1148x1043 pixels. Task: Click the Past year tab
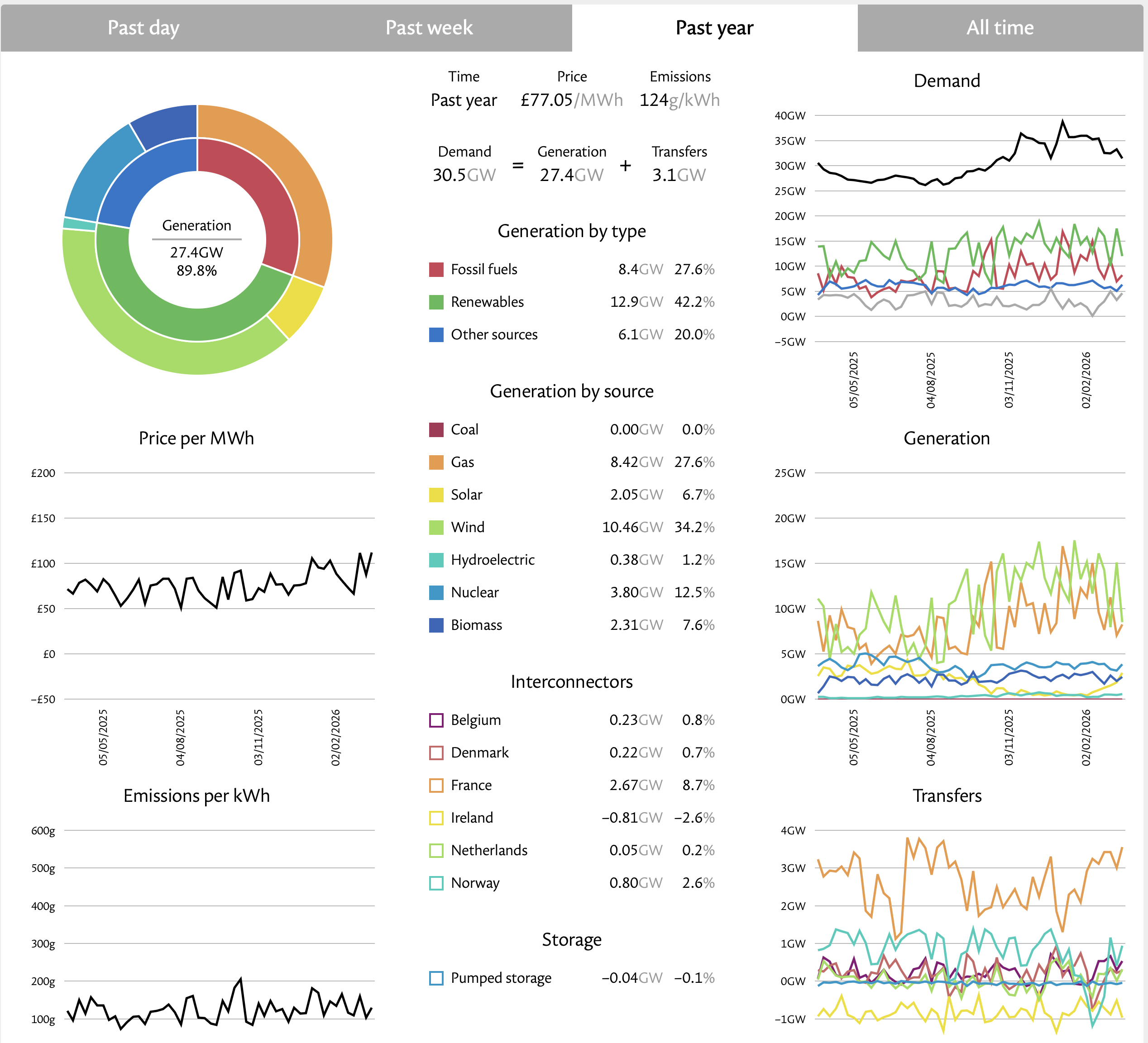click(714, 27)
